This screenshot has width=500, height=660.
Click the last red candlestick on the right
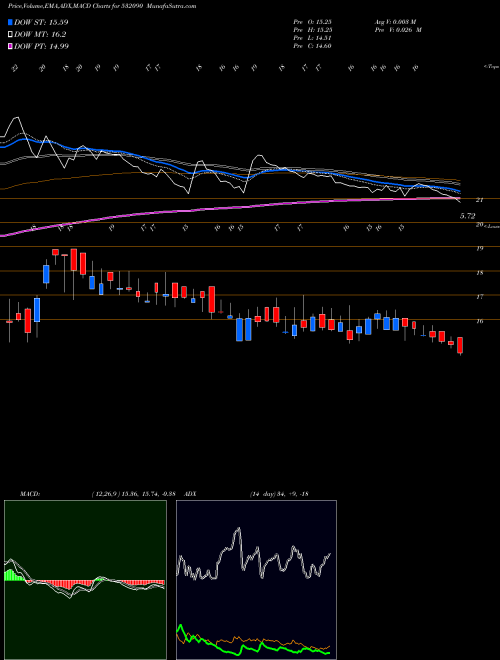click(460, 345)
